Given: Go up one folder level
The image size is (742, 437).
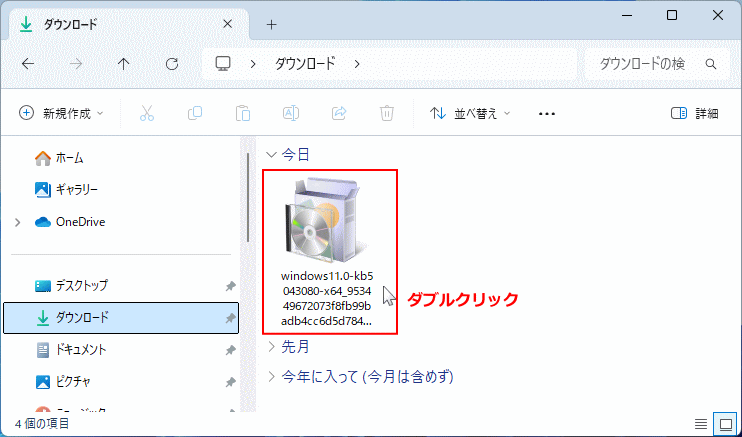Looking at the screenshot, I should (x=124, y=64).
